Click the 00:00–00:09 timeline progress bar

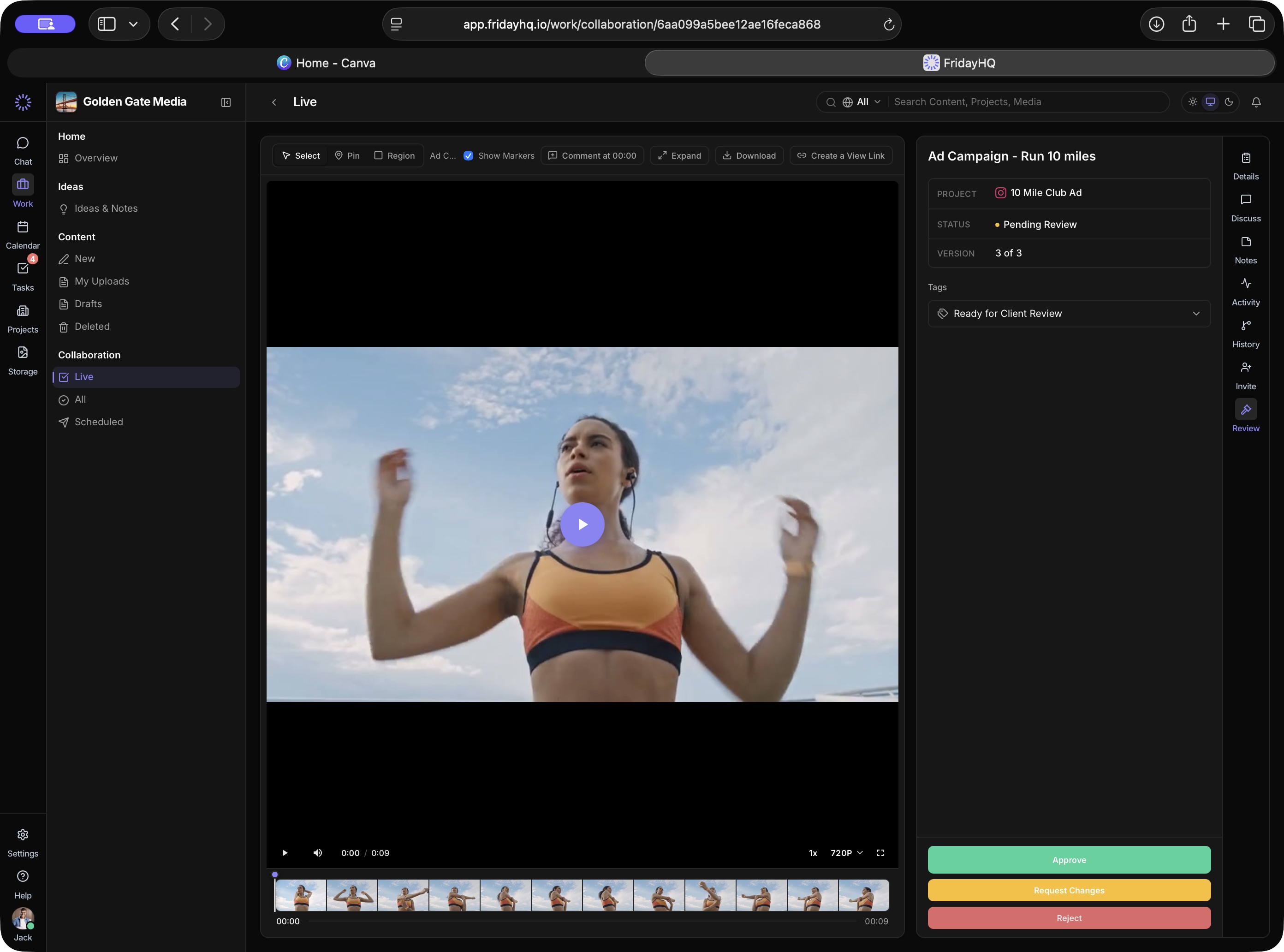tap(582, 922)
